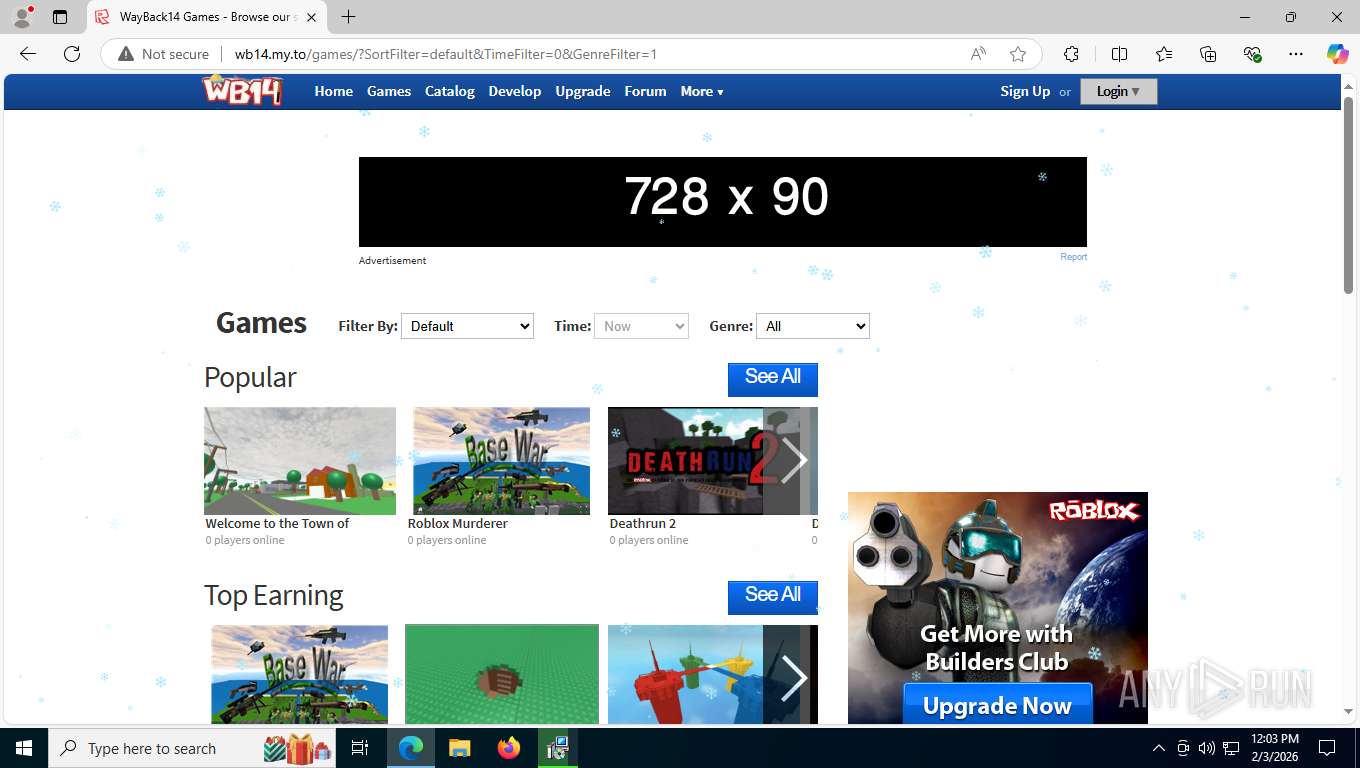Image resolution: width=1360 pixels, height=768 pixels.
Task: Open Roblox Murderer game title link
Action: point(458,523)
